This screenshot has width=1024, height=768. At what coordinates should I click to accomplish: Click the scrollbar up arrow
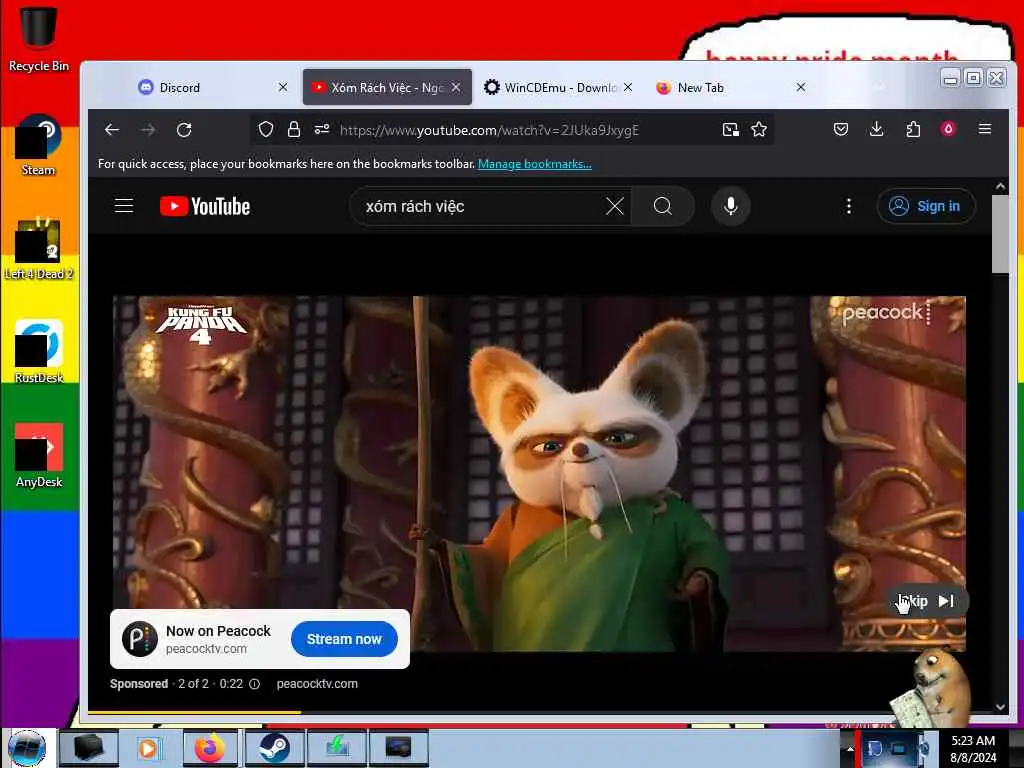click(x=1000, y=186)
